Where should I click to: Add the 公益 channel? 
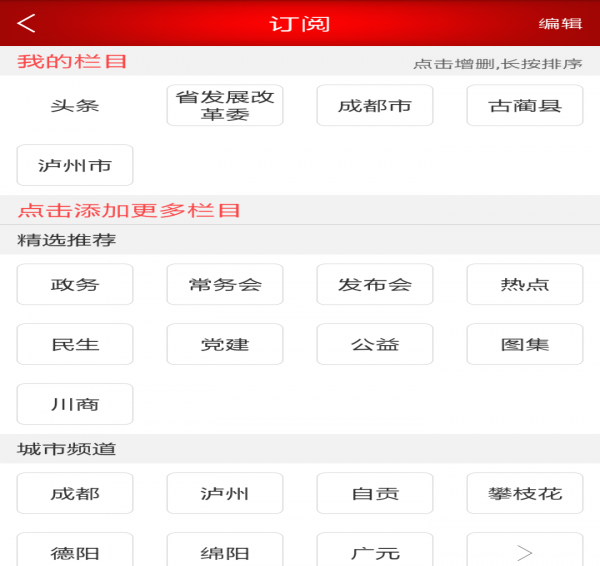coord(375,344)
